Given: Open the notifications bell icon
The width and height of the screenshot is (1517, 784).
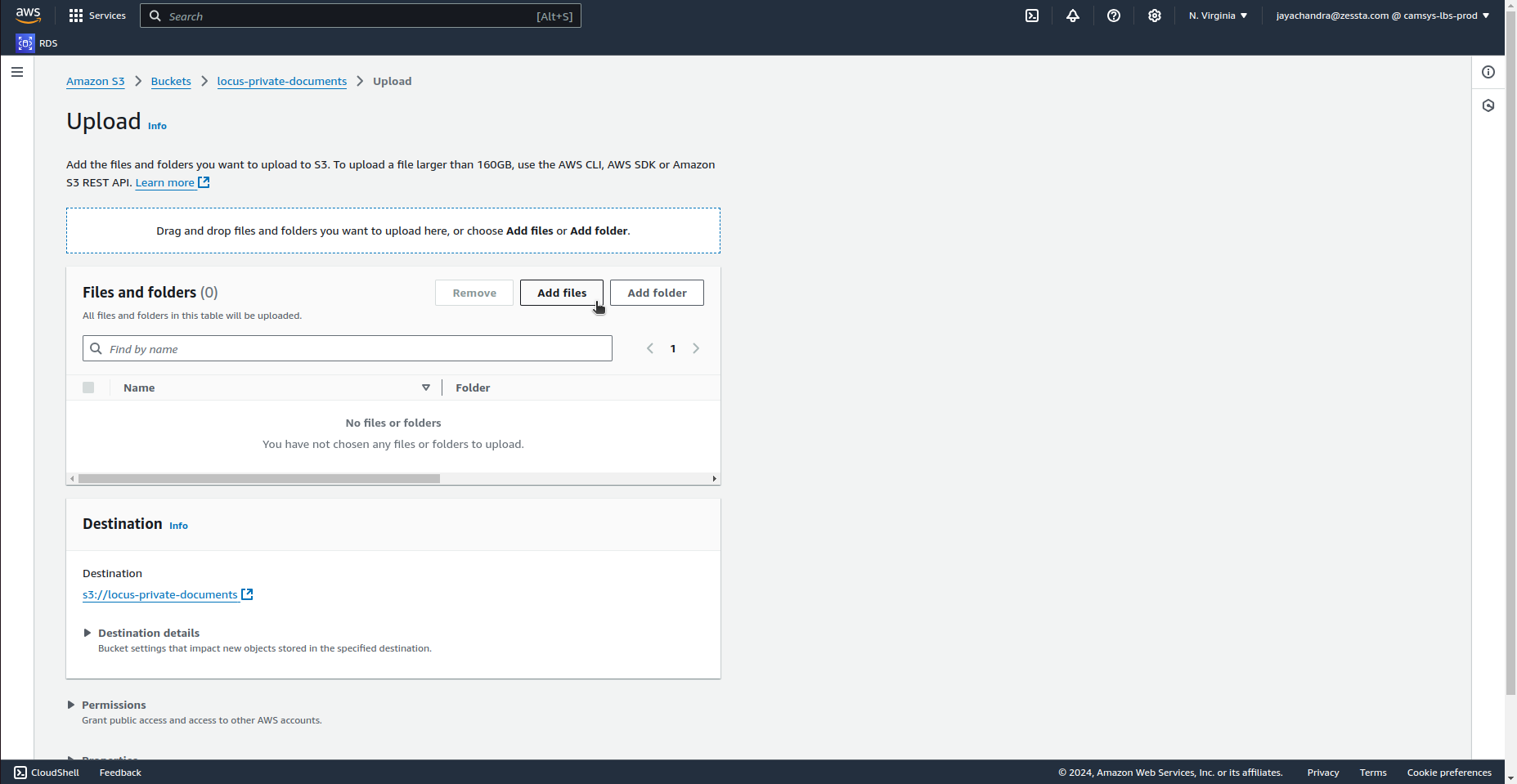Looking at the screenshot, I should [1073, 16].
